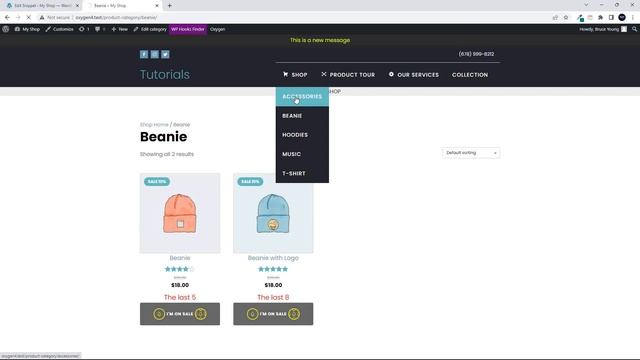This screenshot has width=640, height=360.
Task: Select Music in the Shop submenu
Action: pos(302,154)
